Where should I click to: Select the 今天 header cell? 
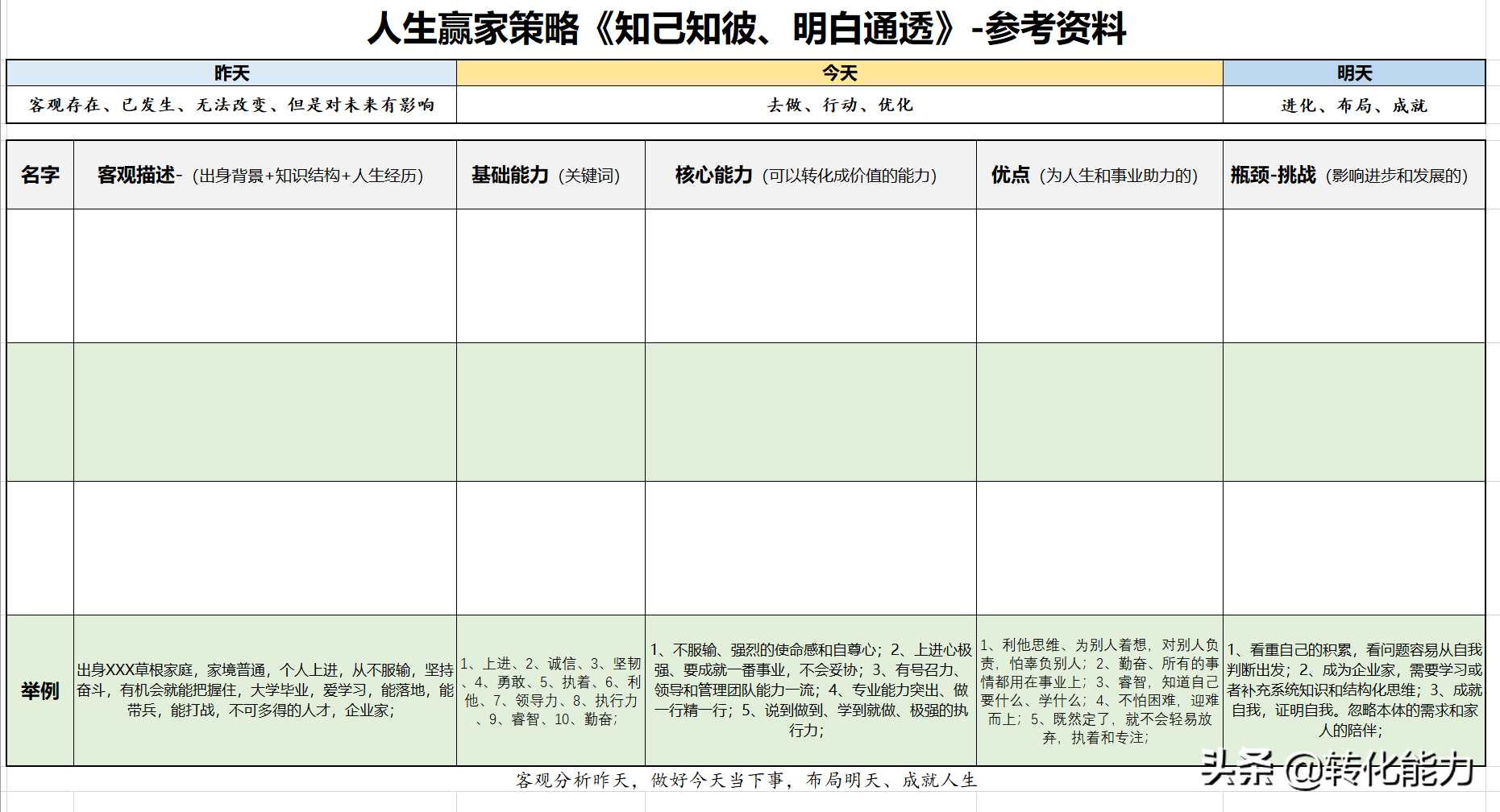[x=839, y=73]
